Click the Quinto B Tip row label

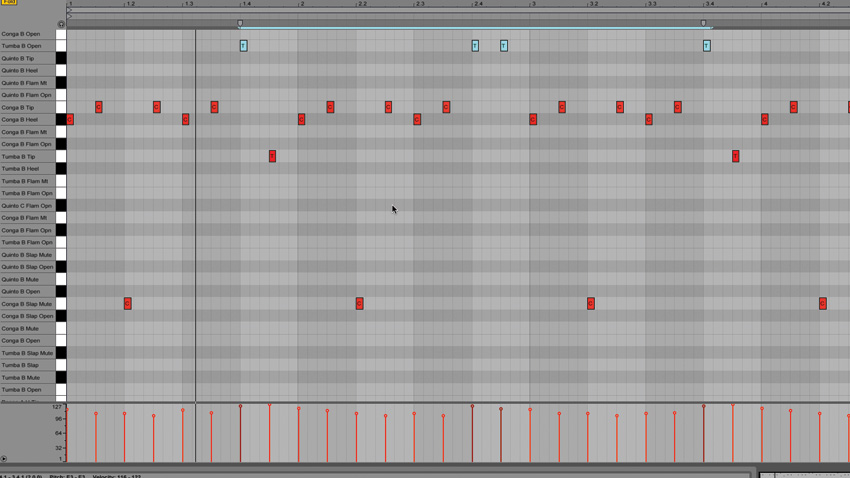[18, 59]
